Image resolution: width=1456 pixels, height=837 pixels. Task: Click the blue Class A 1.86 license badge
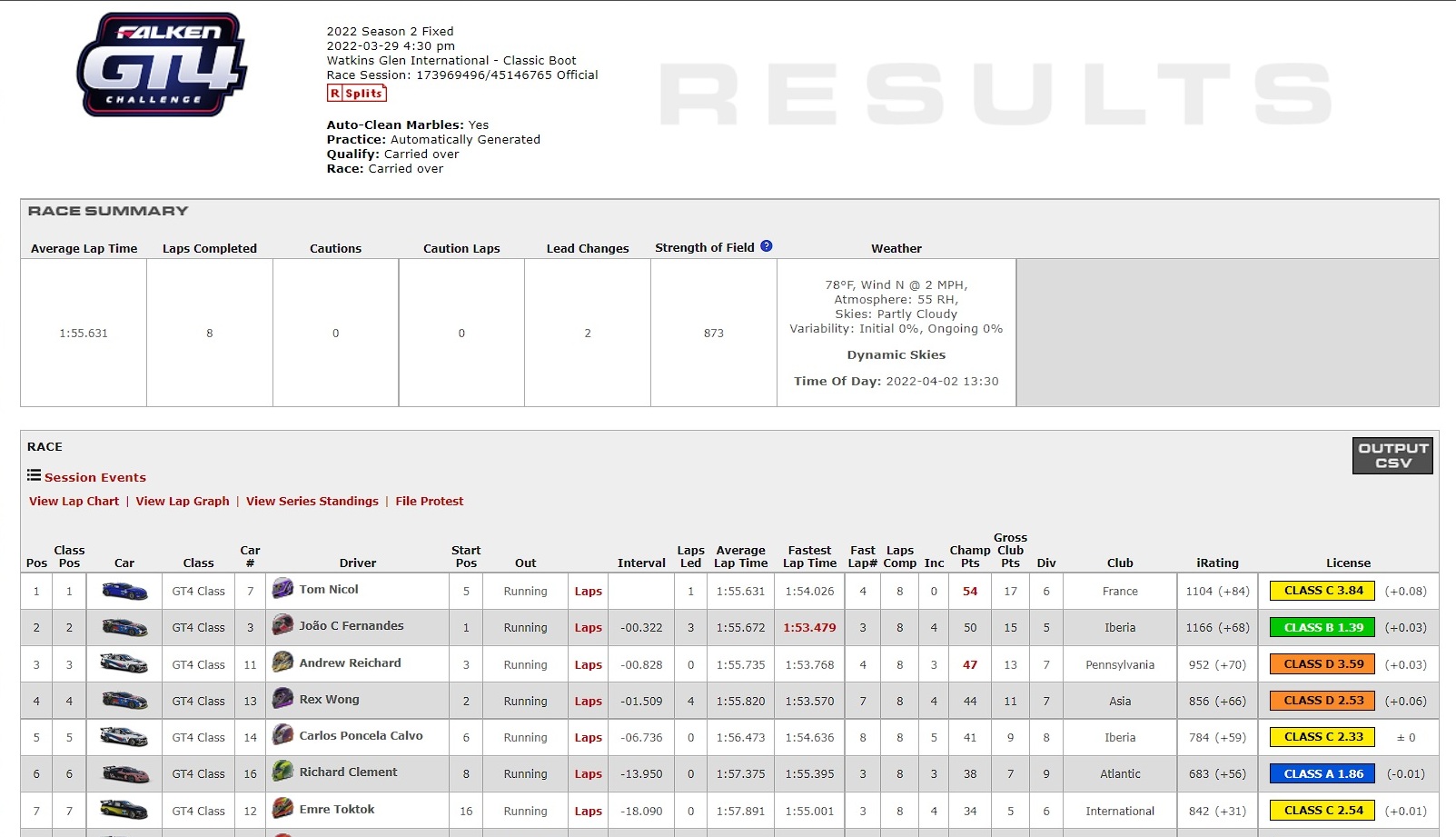(1323, 773)
